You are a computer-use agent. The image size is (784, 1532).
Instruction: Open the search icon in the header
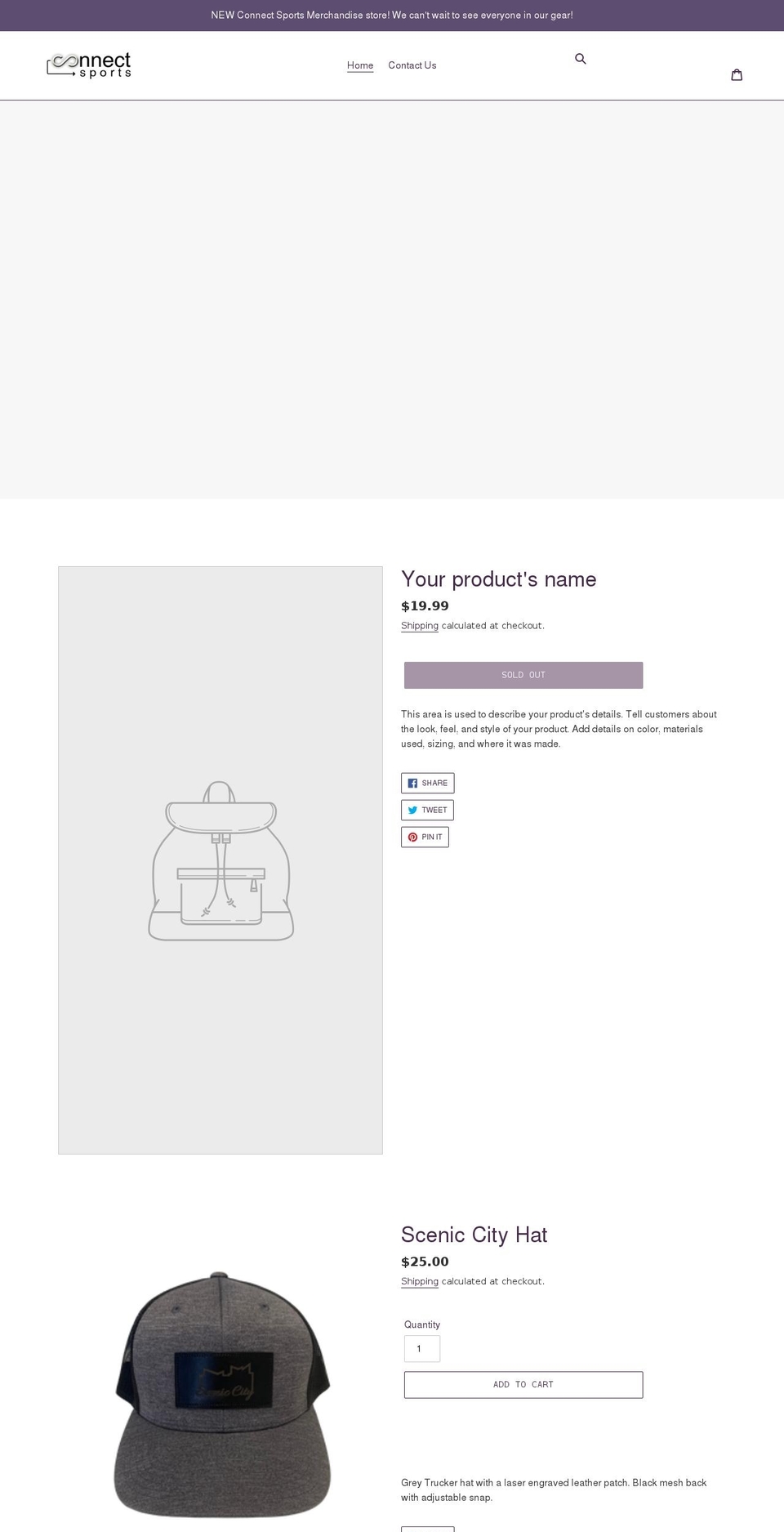tap(581, 59)
